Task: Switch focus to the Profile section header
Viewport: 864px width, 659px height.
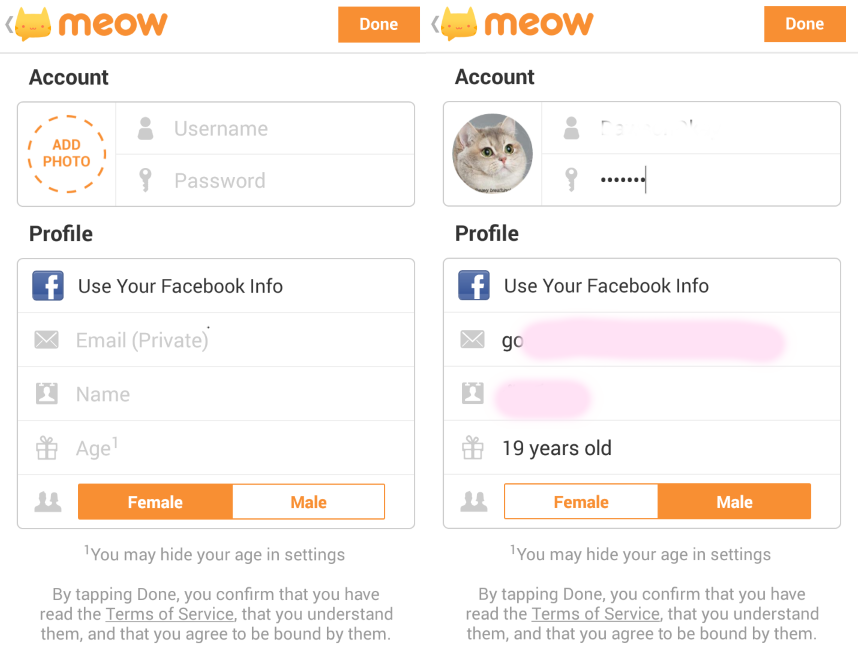Action: coord(60,233)
